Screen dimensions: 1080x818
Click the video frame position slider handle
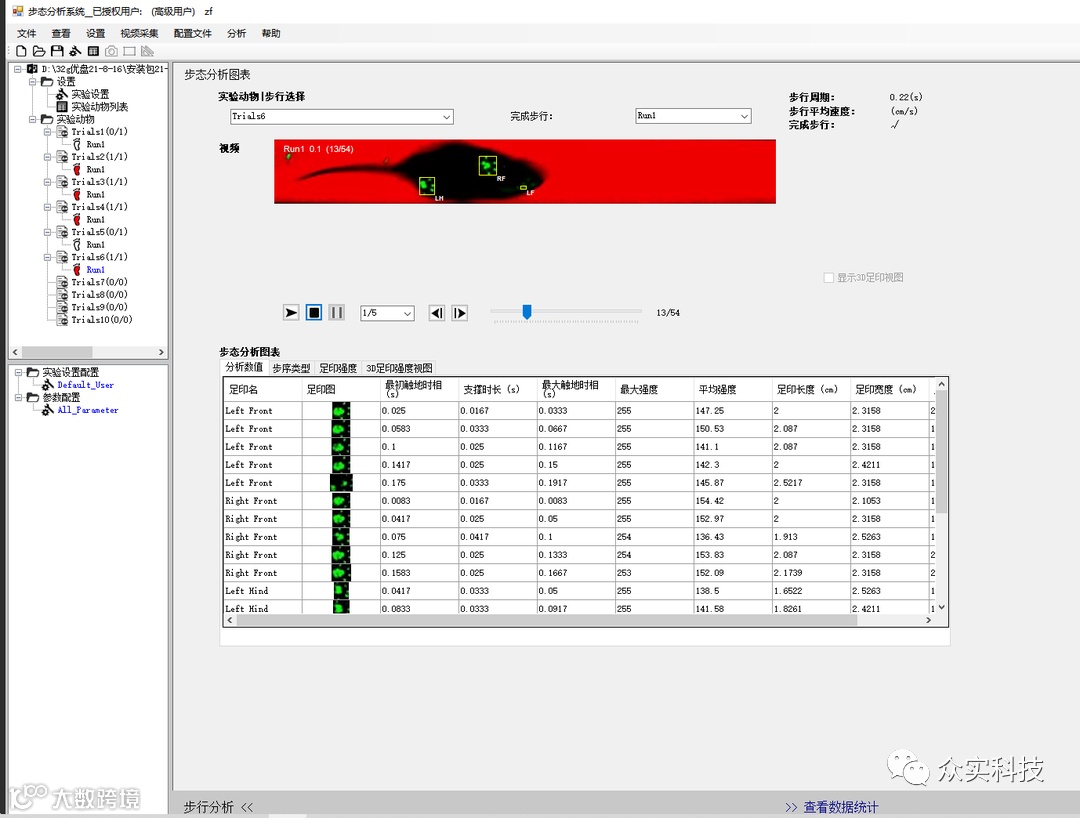tap(527, 312)
